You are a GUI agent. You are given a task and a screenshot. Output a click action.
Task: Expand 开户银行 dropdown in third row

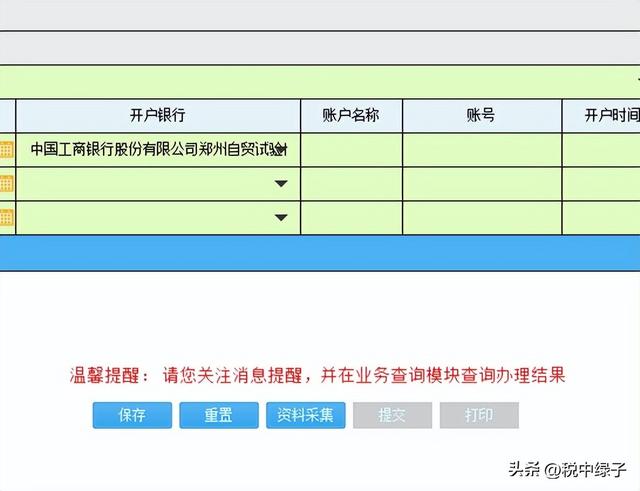(281, 218)
